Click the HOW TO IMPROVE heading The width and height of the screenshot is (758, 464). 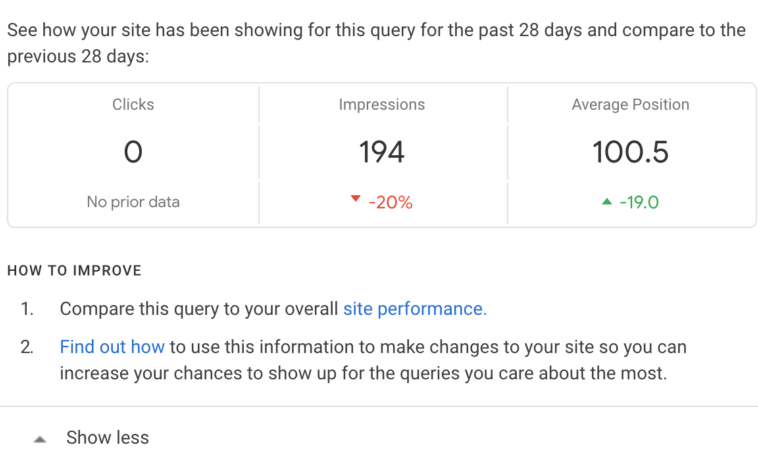click(x=74, y=271)
